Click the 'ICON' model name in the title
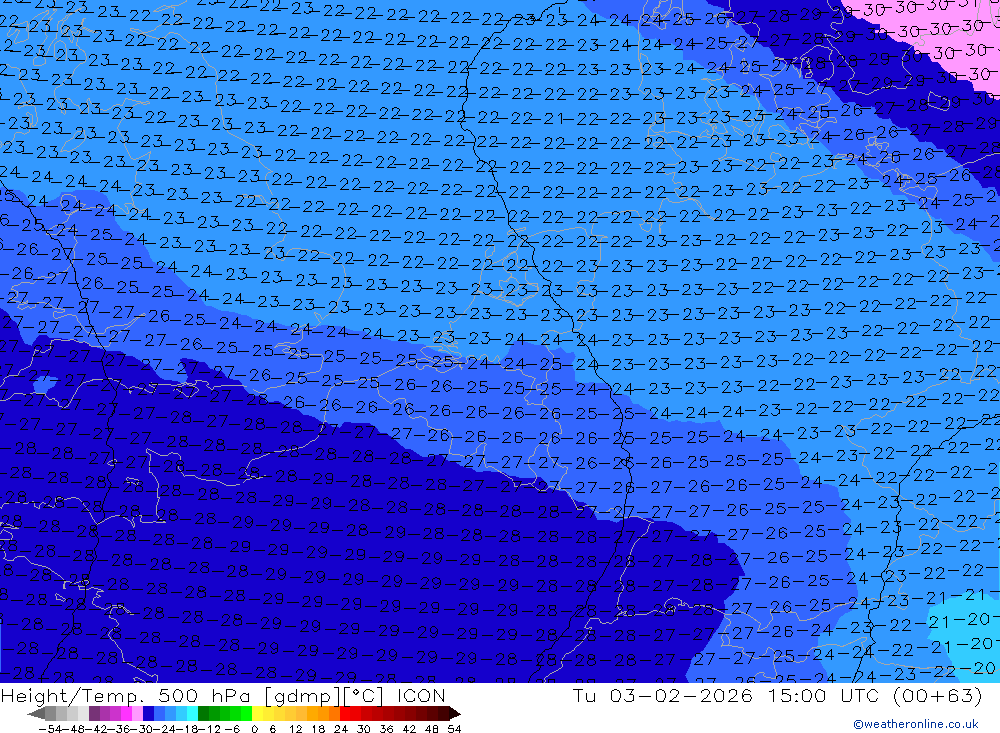The height and width of the screenshot is (733, 1000). (421, 695)
